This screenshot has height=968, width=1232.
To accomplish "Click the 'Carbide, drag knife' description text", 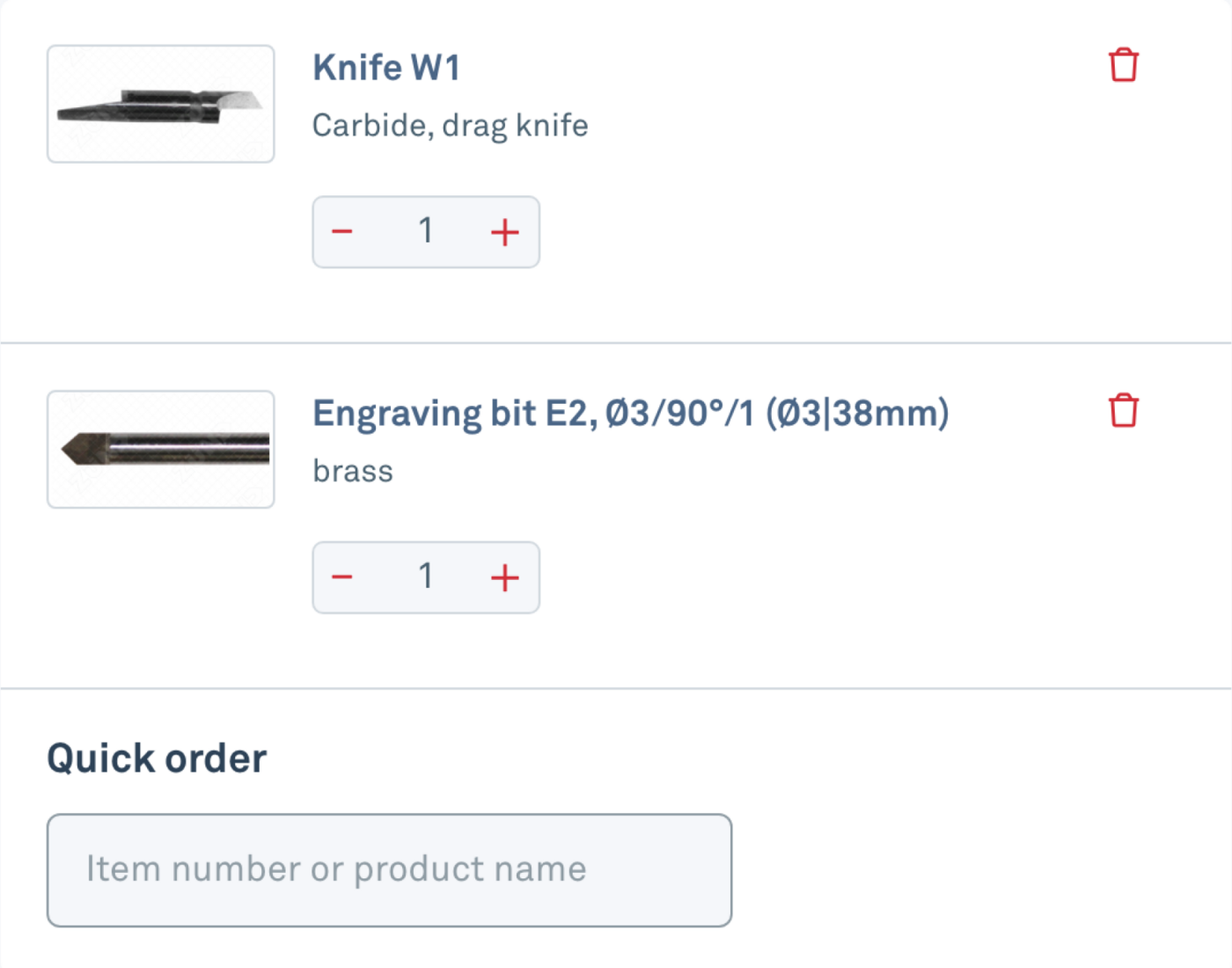I will pos(450,125).
